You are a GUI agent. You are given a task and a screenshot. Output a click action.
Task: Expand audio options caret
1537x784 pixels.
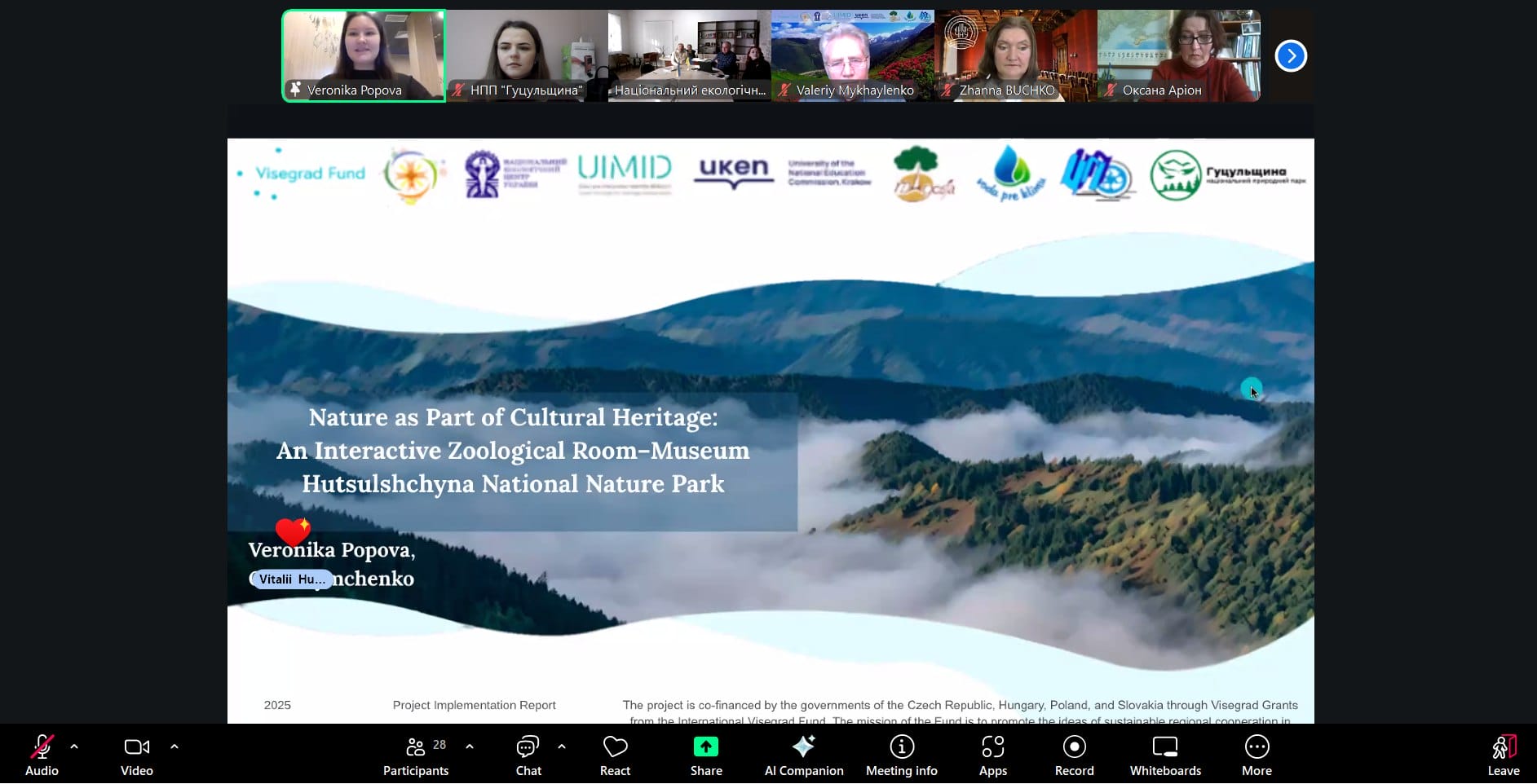coord(74,747)
